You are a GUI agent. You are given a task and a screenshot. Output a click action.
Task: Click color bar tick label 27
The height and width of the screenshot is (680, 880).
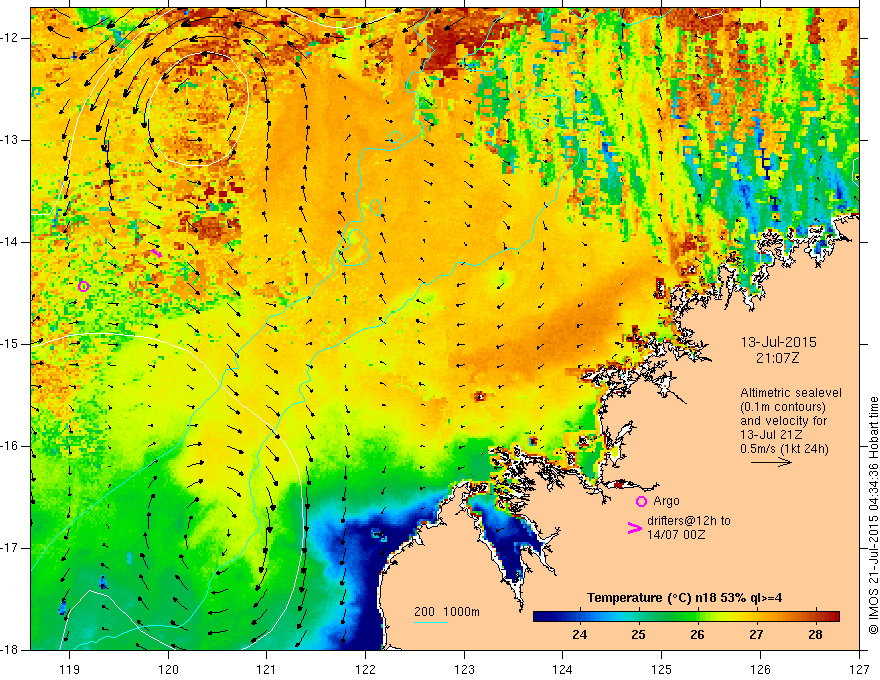click(x=756, y=635)
